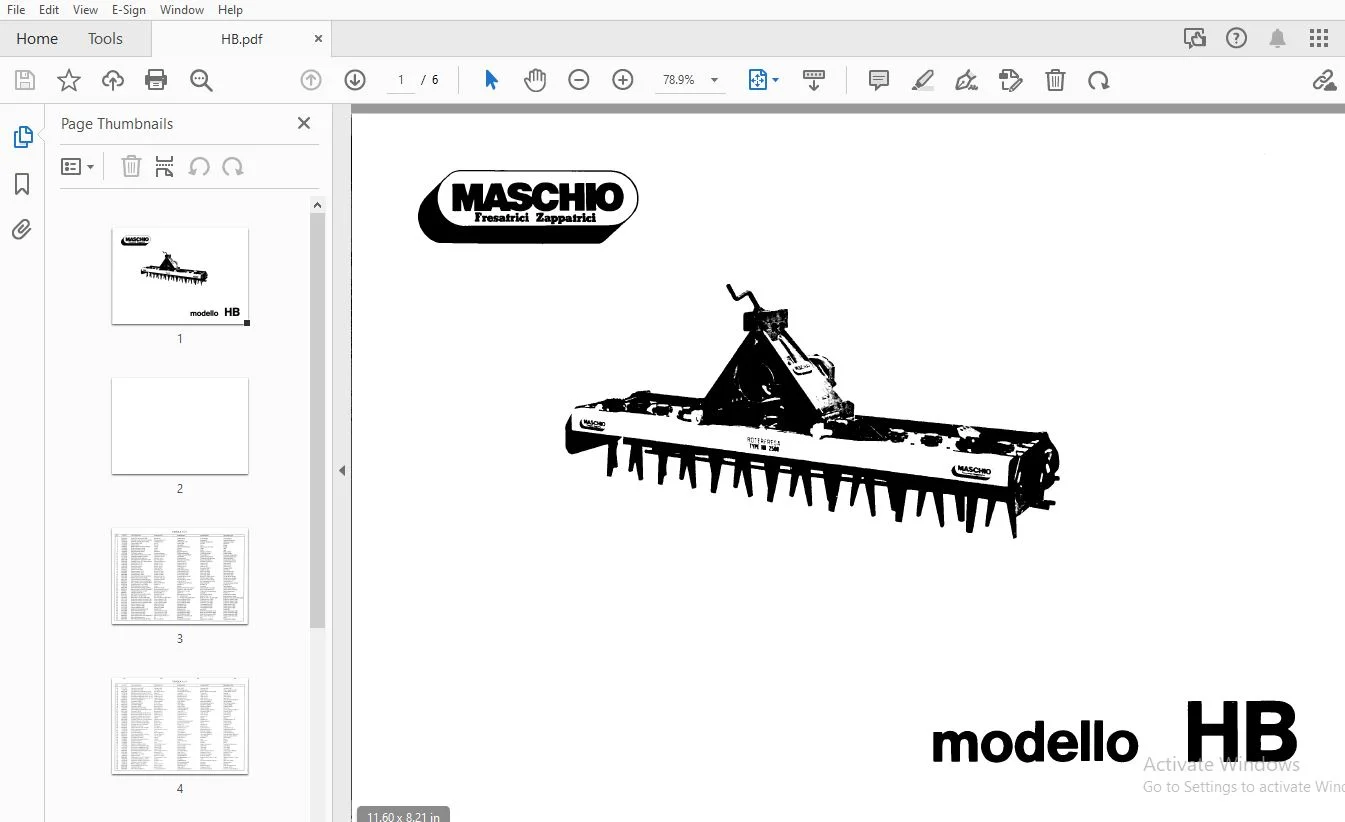Screen dimensions: 1345x822
Task: Switch to the Tools tab
Action: point(105,38)
